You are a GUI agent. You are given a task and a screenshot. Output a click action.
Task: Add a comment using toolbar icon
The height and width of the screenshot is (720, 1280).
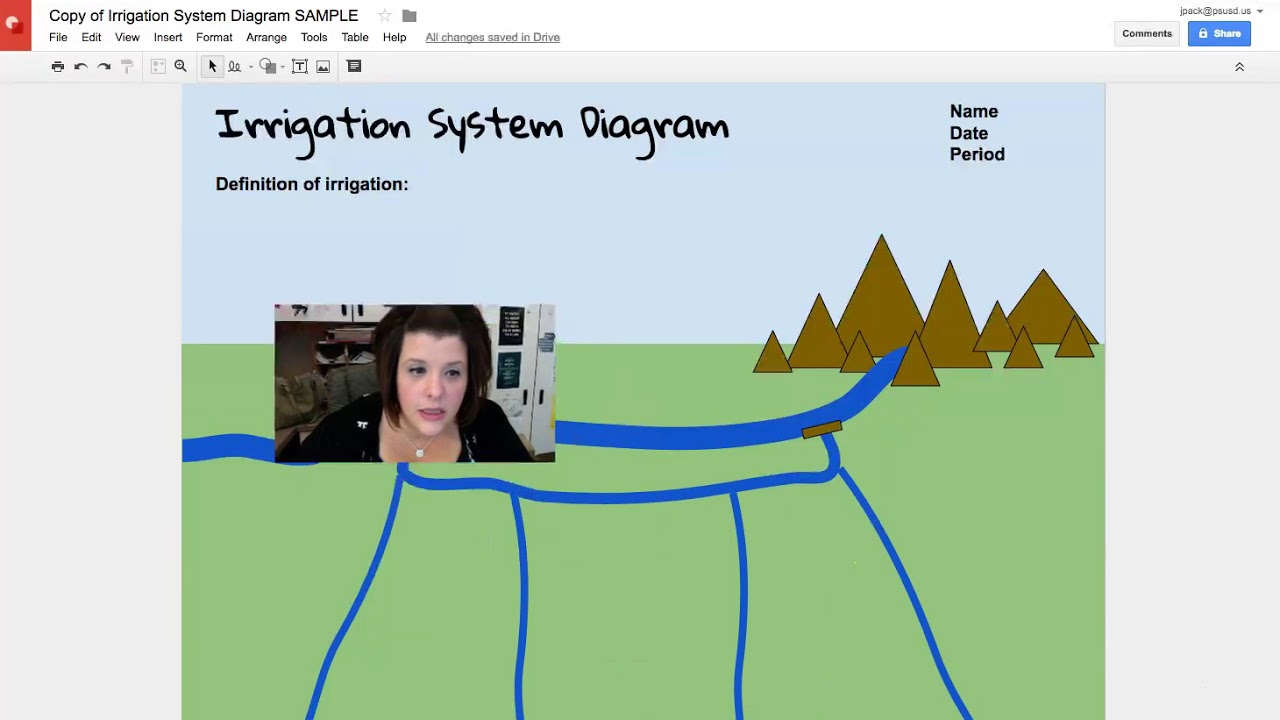(354, 66)
